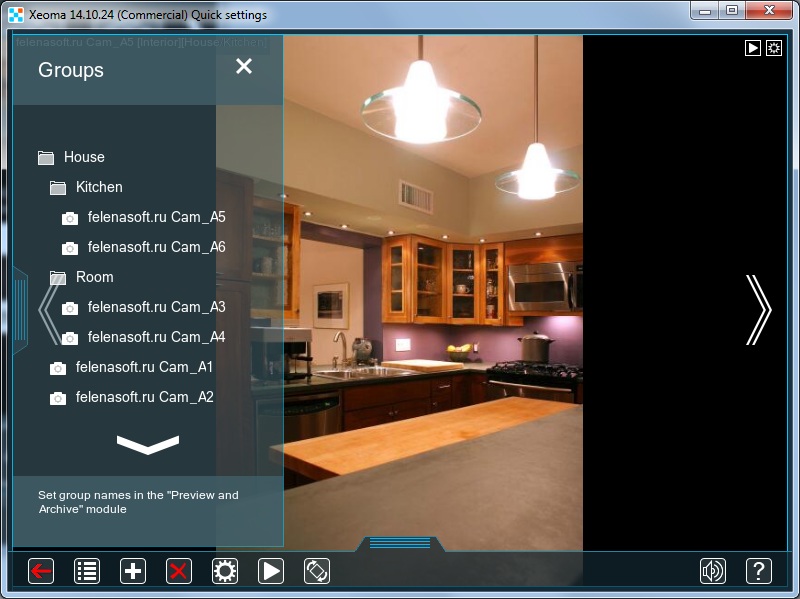Image resolution: width=800 pixels, height=599 pixels.
Task: Open the main menu list icon
Action: [x=87, y=571]
